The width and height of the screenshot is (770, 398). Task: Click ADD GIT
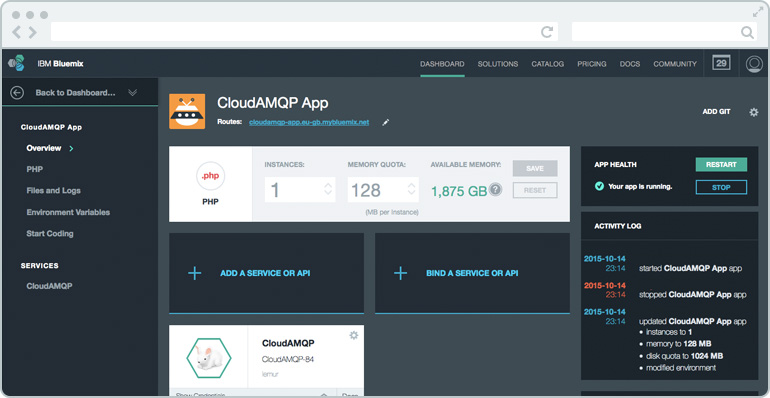pos(716,112)
